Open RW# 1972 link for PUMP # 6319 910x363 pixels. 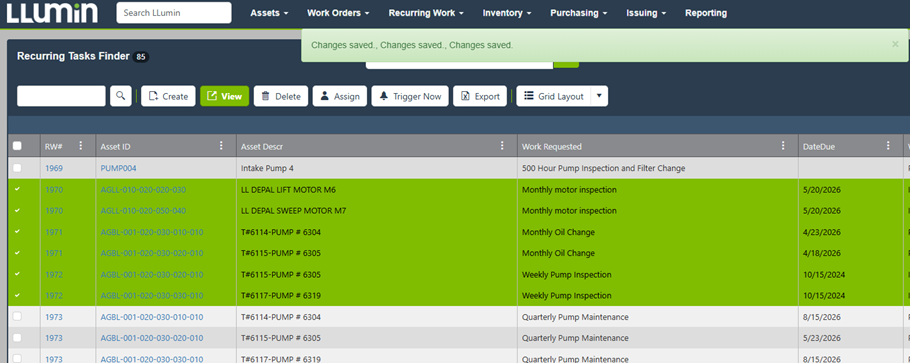coord(54,296)
